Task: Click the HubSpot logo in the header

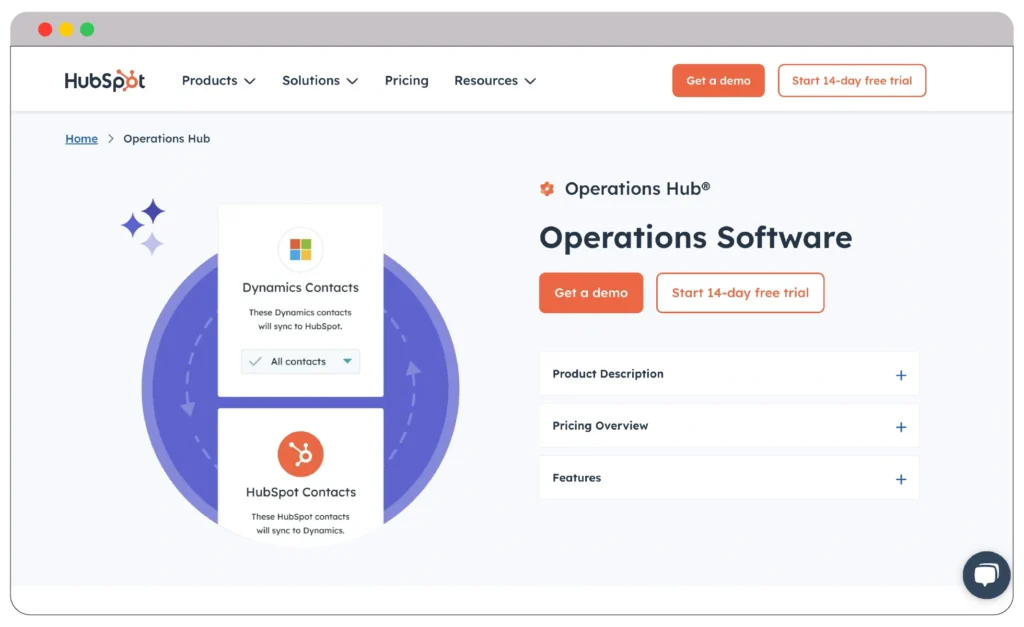Action: [x=104, y=80]
